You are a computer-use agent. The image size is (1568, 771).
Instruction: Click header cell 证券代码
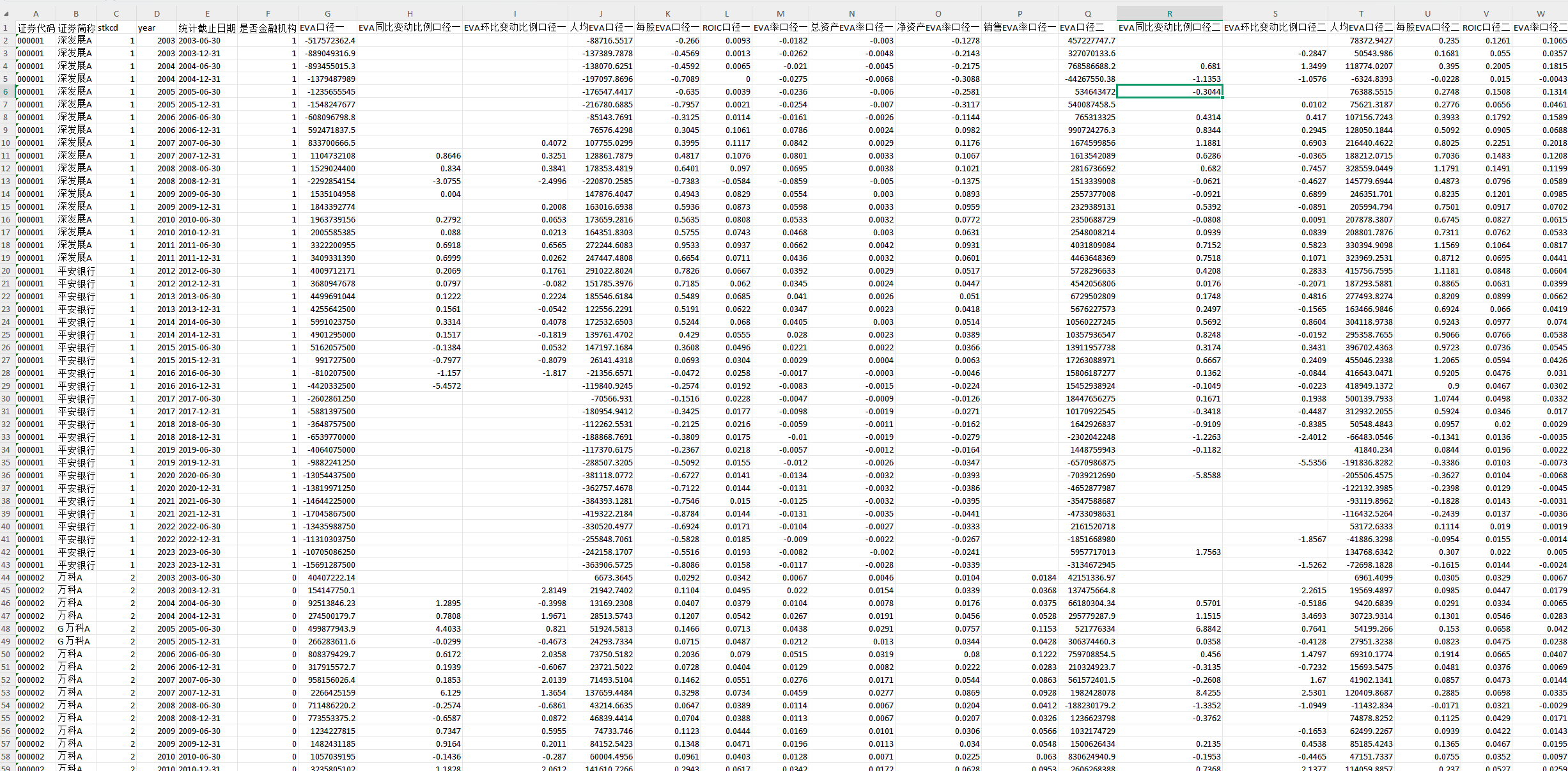click(36, 27)
